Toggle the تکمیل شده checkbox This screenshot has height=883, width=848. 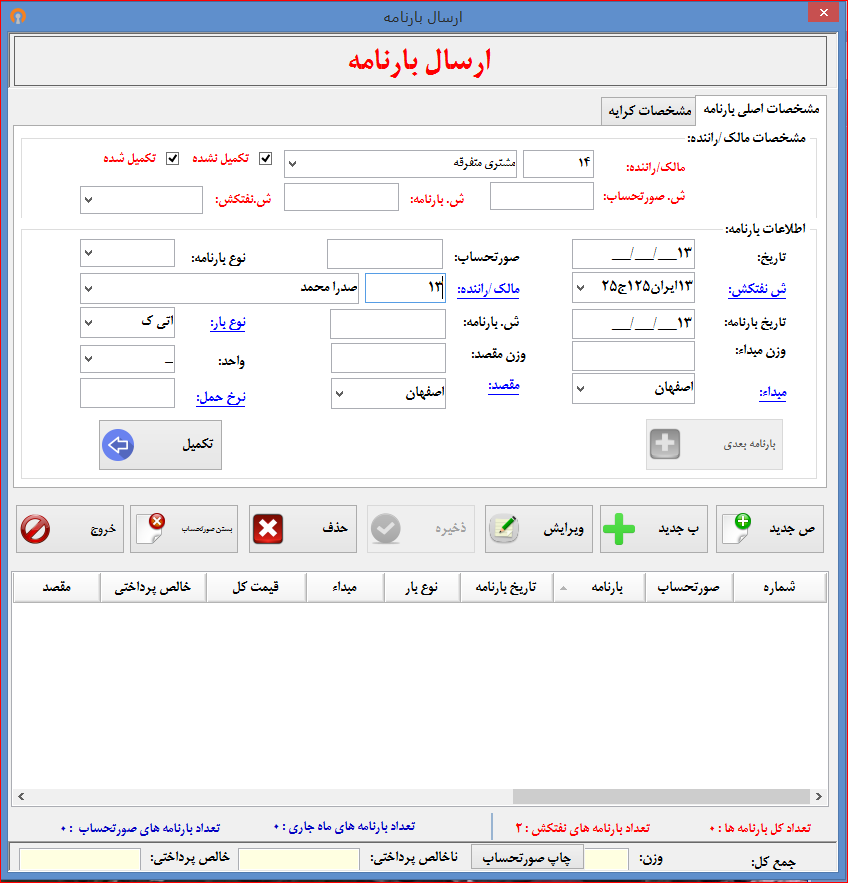(172, 159)
